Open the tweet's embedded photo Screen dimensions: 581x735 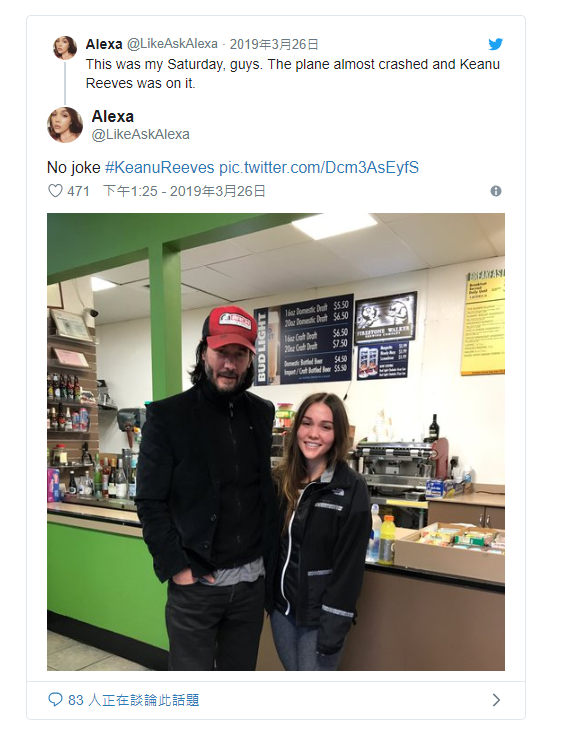276,442
